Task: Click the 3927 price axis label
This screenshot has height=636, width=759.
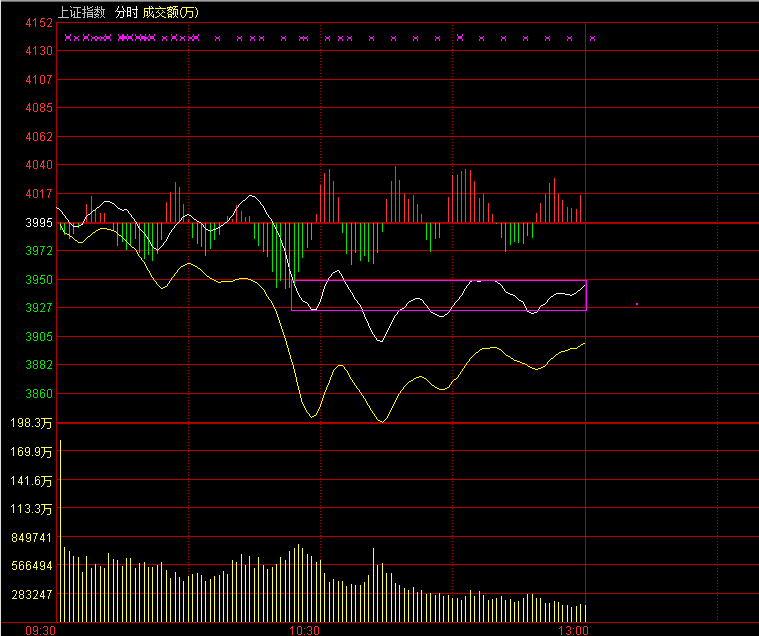Action: point(39,308)
